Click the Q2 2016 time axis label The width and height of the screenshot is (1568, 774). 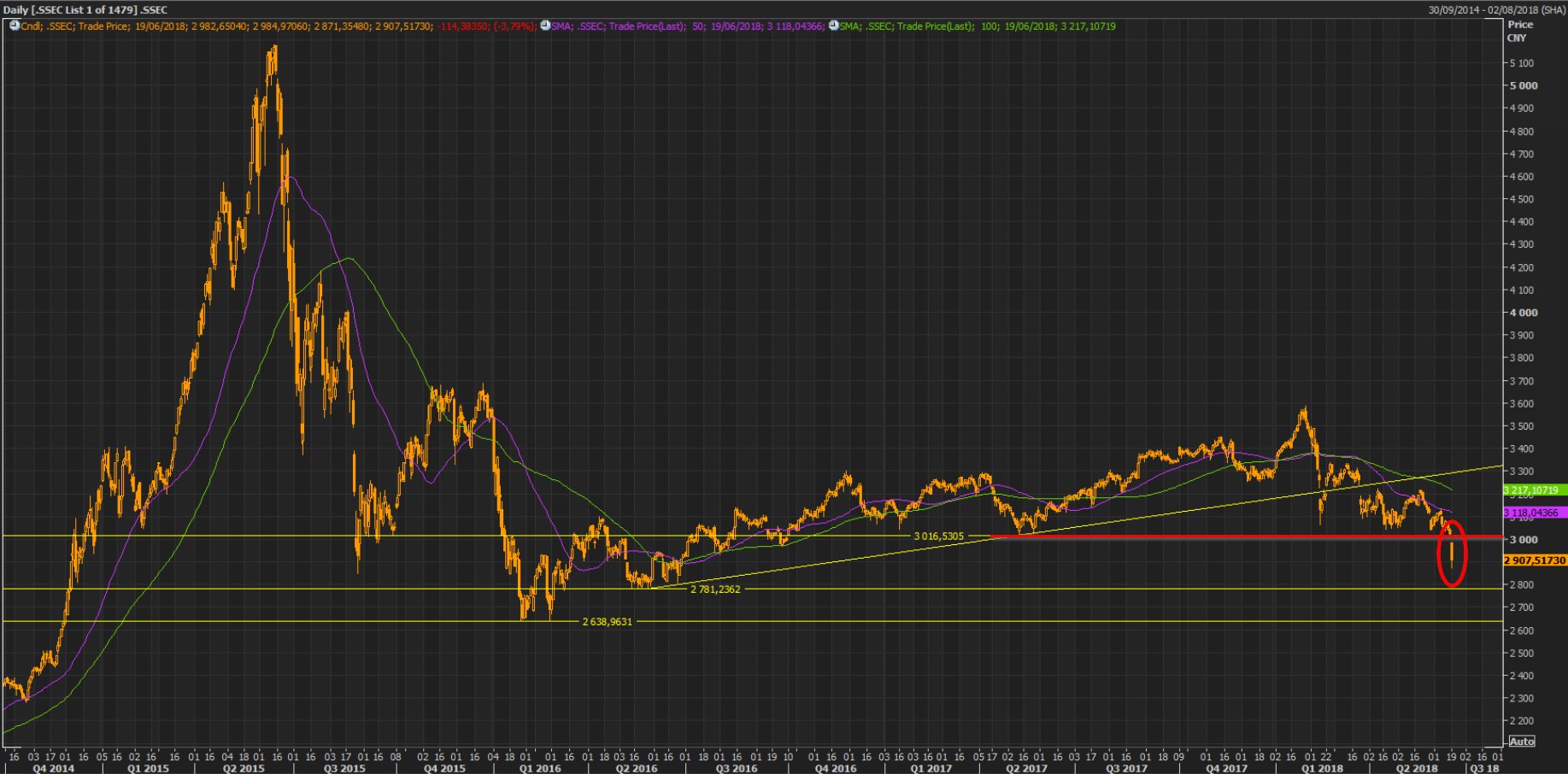point(637,768)
